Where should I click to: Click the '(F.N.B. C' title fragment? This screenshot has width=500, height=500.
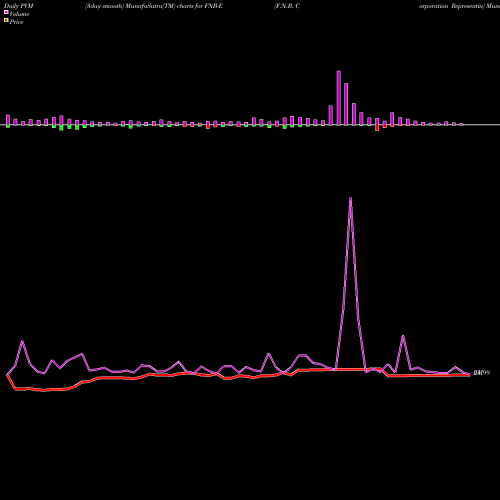click(287, 6)
